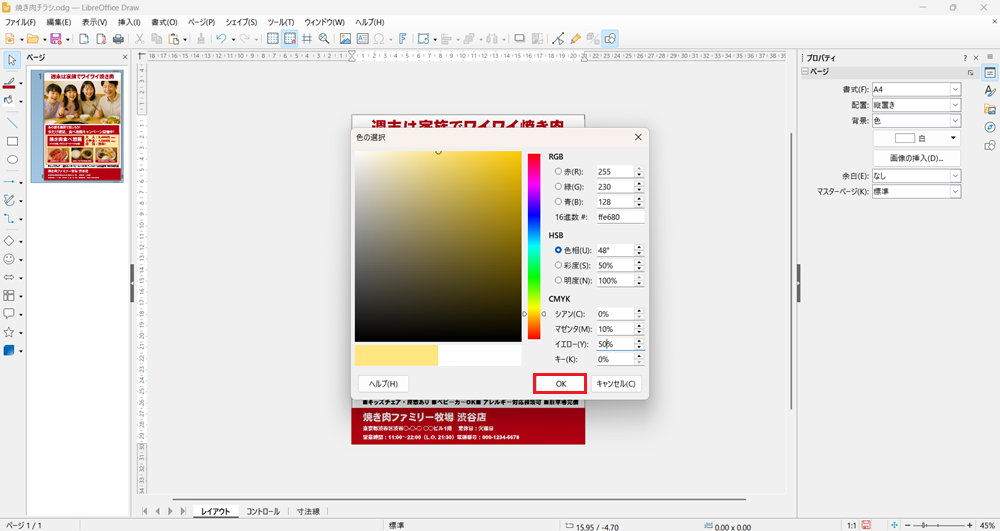Open the Undo history dropdown arrow
Image resolution: width=1000 pixels, height=531 pixels.
point(233,40)
